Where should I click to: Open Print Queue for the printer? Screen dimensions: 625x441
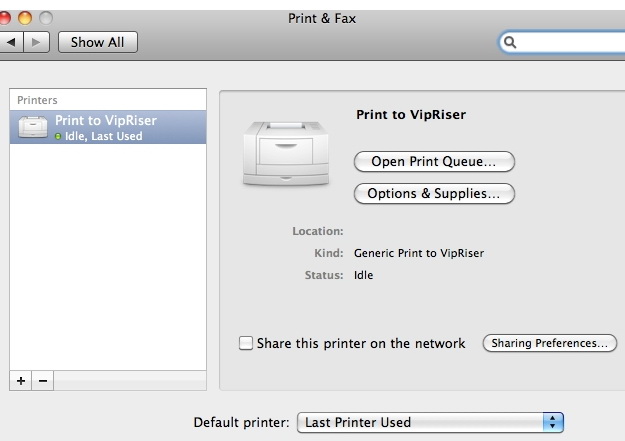pos(434,161)
